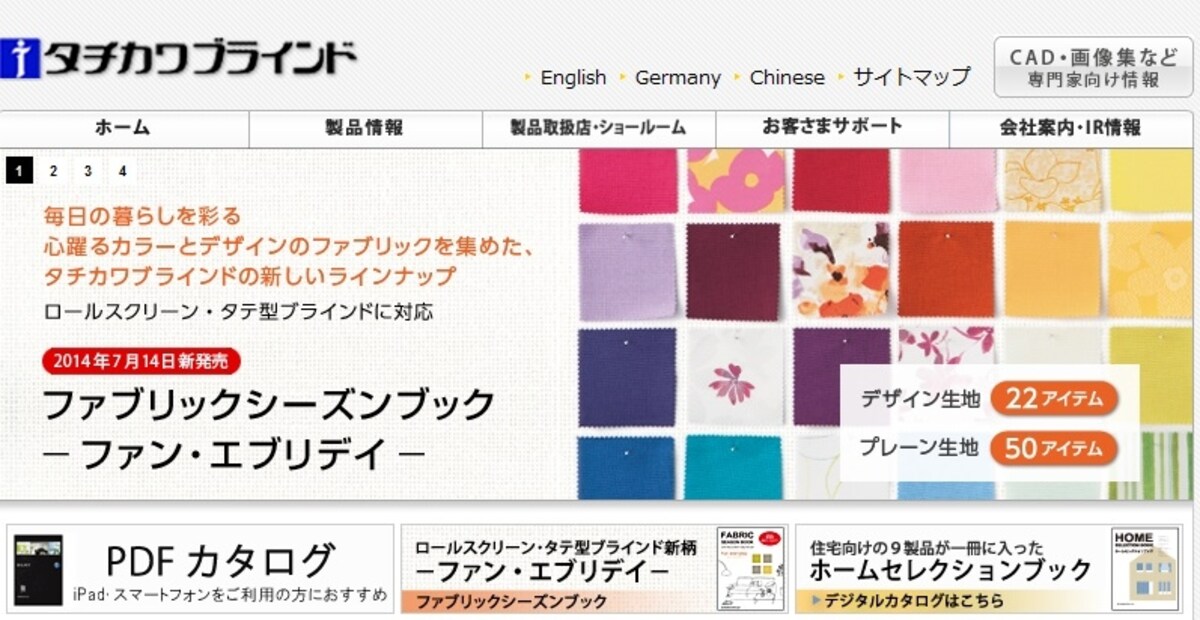Click the tablet icon in PDF catalog banner
1200x620 pixels.
(39, 569)
